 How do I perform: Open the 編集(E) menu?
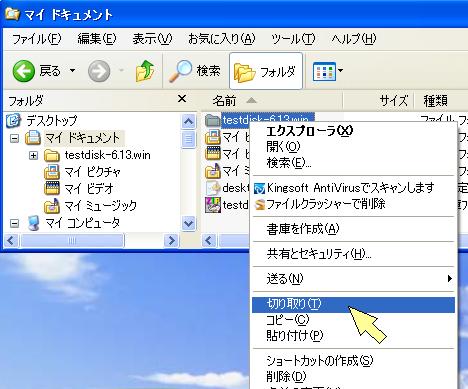[97, 39]
